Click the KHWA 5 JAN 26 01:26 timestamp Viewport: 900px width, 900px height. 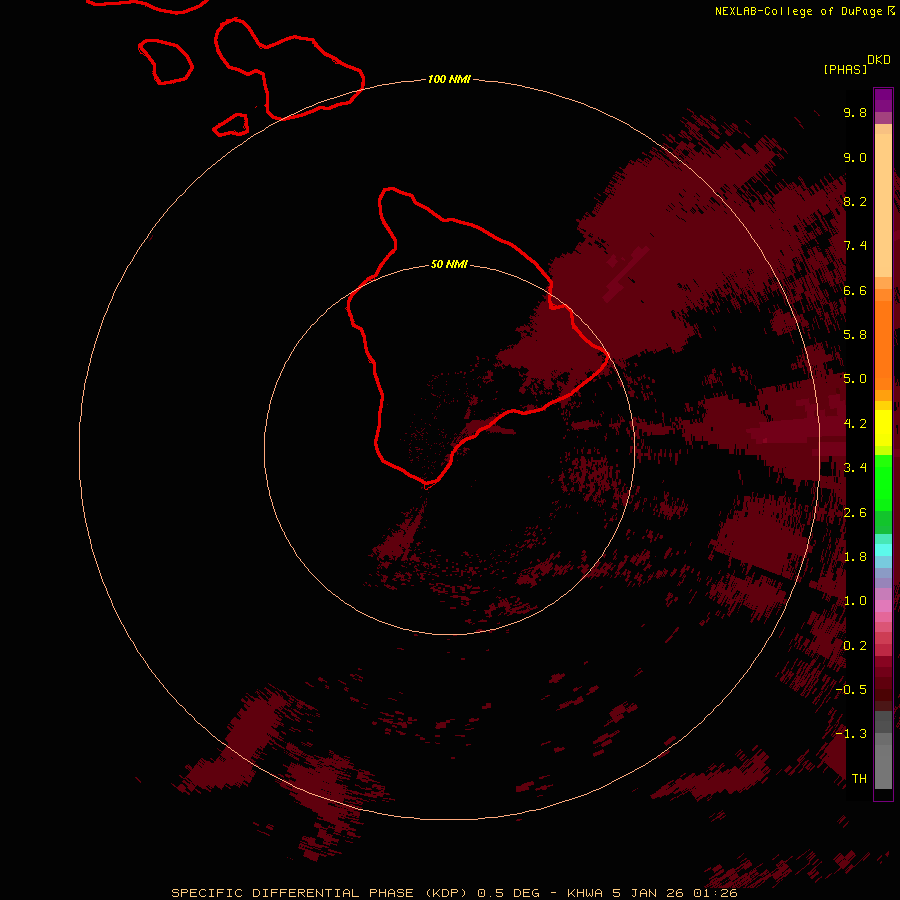[x=652, y=893]
